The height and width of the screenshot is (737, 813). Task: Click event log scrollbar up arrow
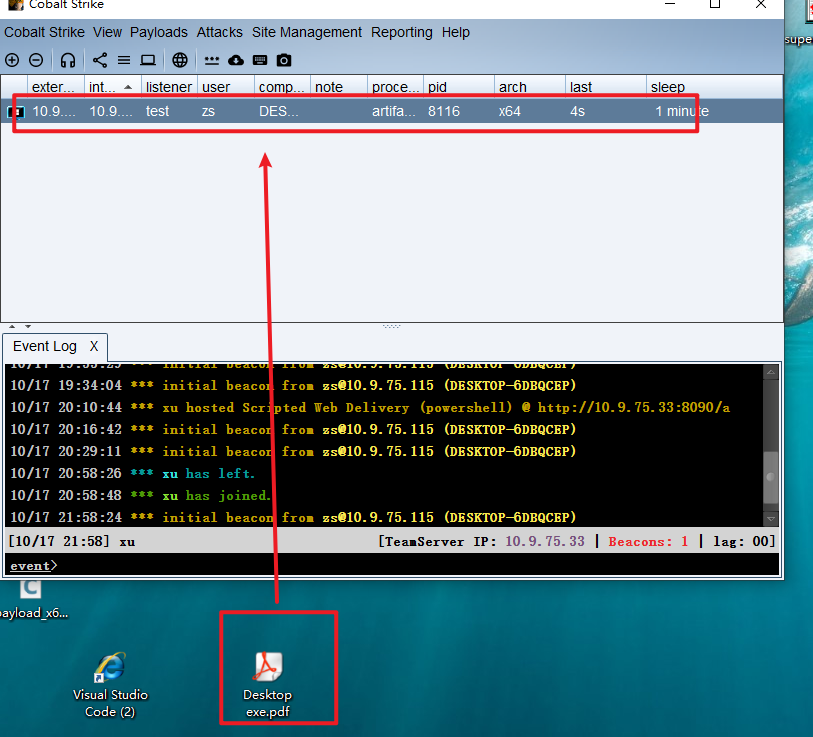click(771, 372)
